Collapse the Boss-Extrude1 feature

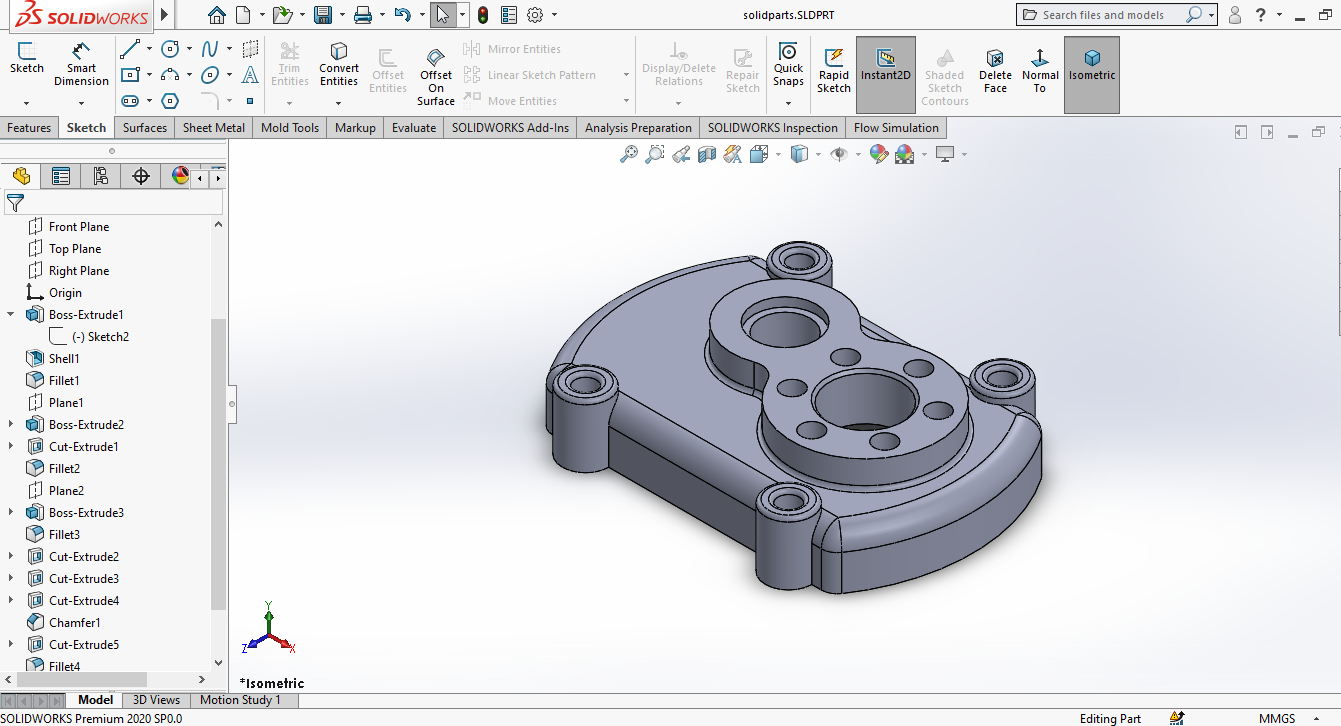coord(11,315)
